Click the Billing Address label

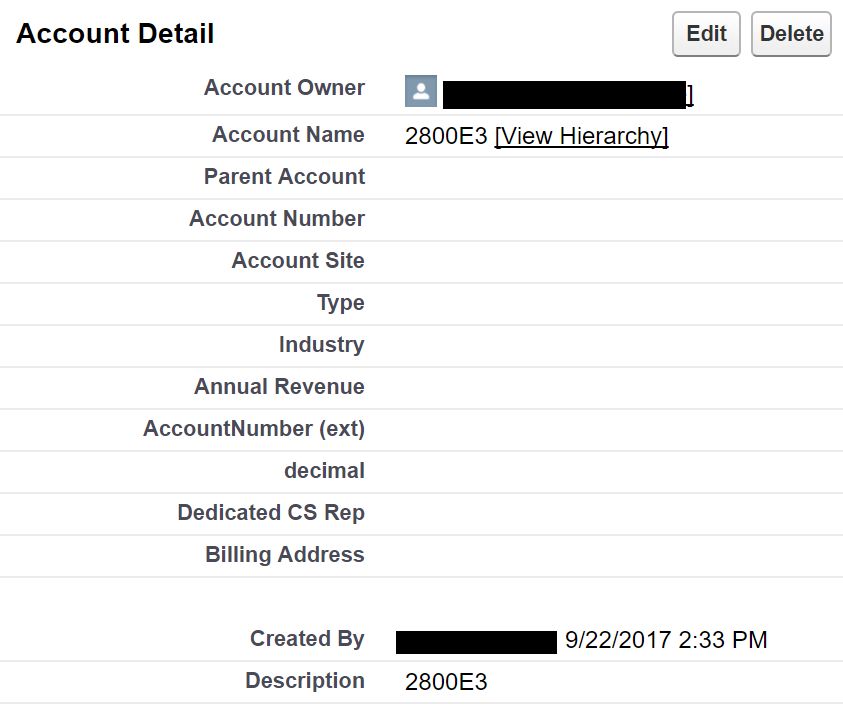click(x=284, y=554)
